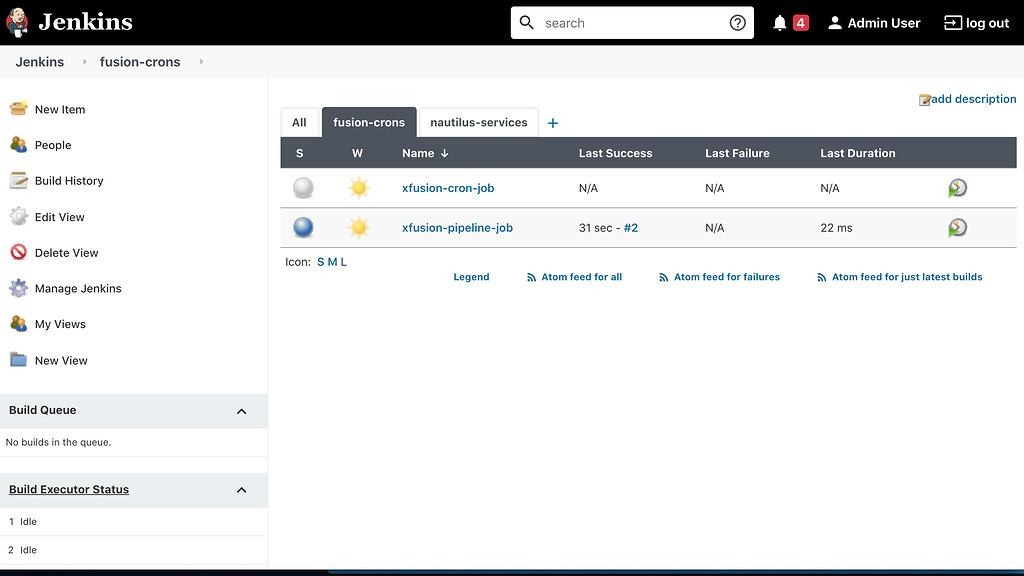Switch to the nautilus-services tab
The height and width of the screenshot is (576, 1024).
[x=478, y=122]
